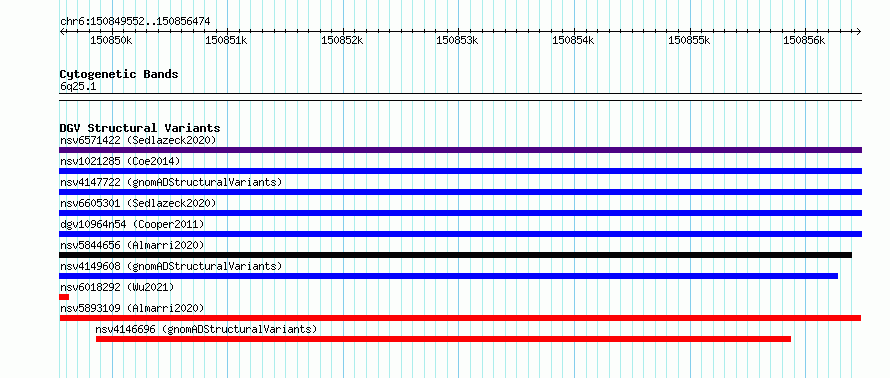Click the 150855k ruler tick label
The image size is (890, 378).
pos(689,41)
